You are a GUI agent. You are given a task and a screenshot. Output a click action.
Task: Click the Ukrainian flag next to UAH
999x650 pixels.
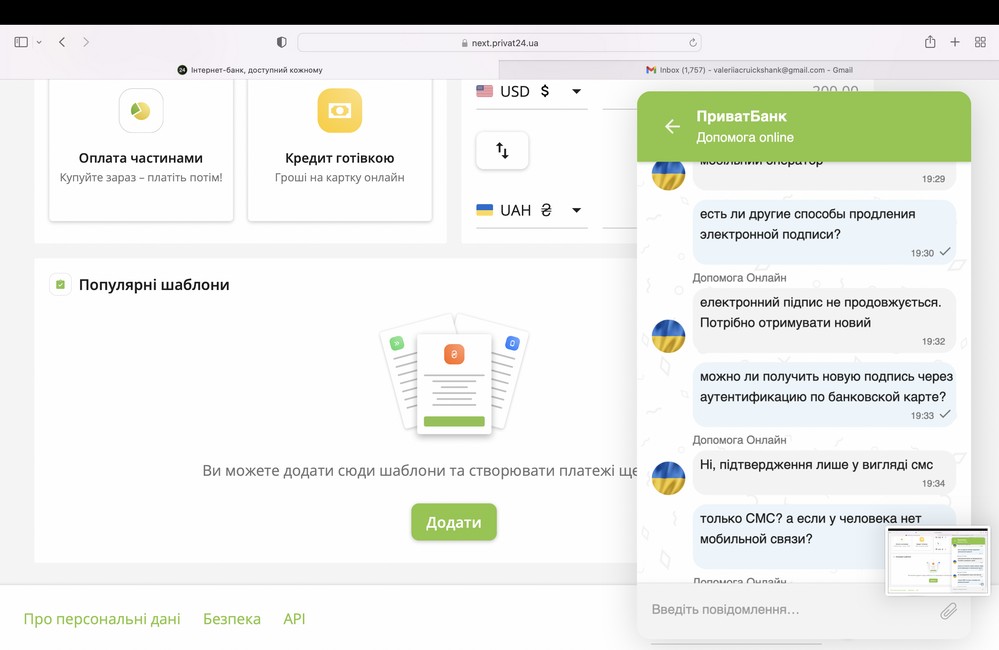pyautogui.click(x=484, y=210)
